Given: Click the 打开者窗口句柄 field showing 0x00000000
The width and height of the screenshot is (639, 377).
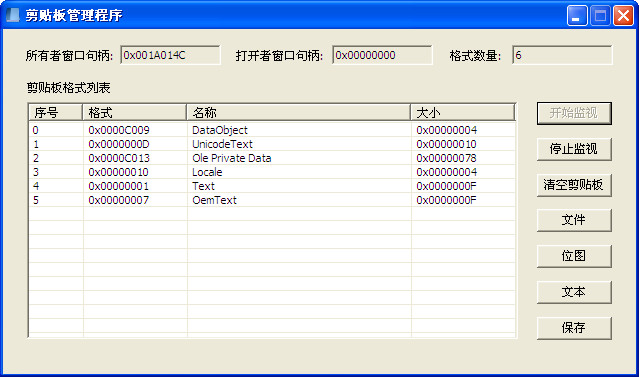Looking at the screenshot, I should [382, 55].
